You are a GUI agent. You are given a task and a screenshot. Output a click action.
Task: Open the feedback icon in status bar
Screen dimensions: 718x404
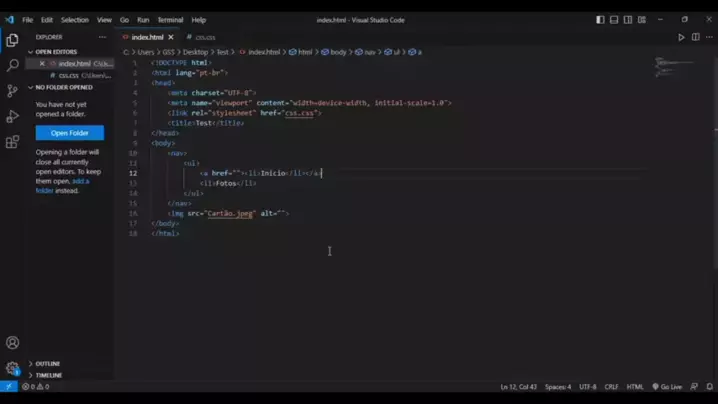click(x=694, y=387)
